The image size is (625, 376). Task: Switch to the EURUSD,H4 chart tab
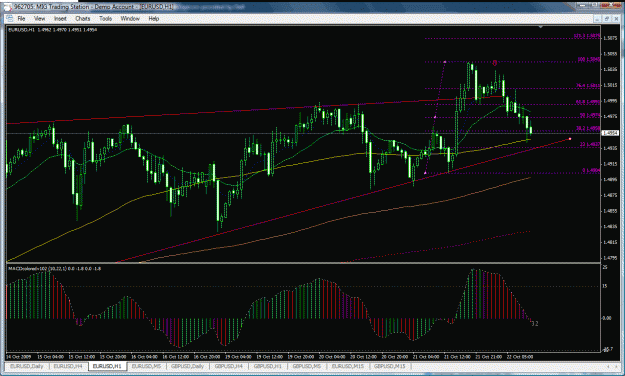(x=68, y=366)
